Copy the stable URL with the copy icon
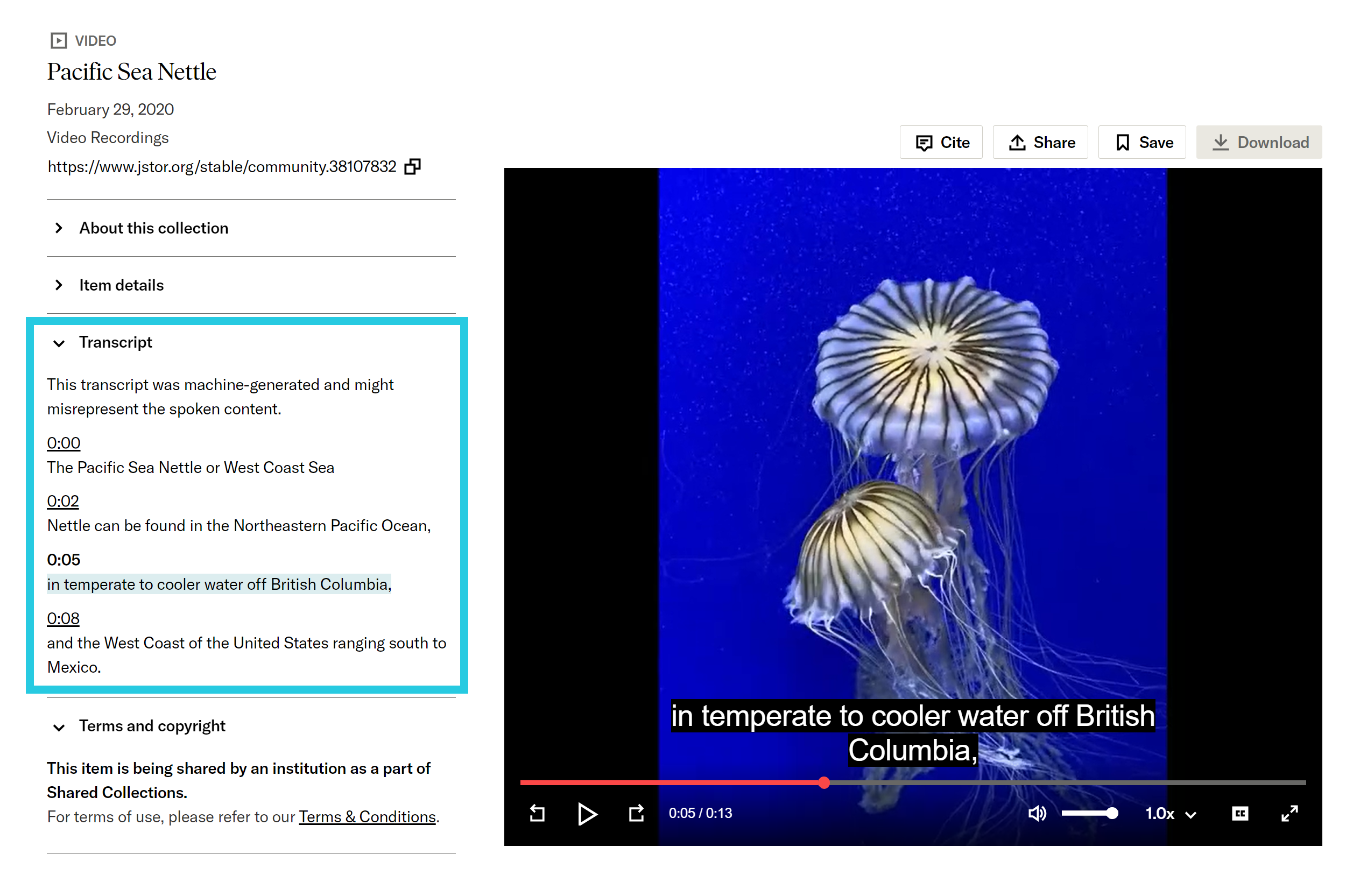The image size is (1360, 896). pyautogui.click(x=412, y=167)
